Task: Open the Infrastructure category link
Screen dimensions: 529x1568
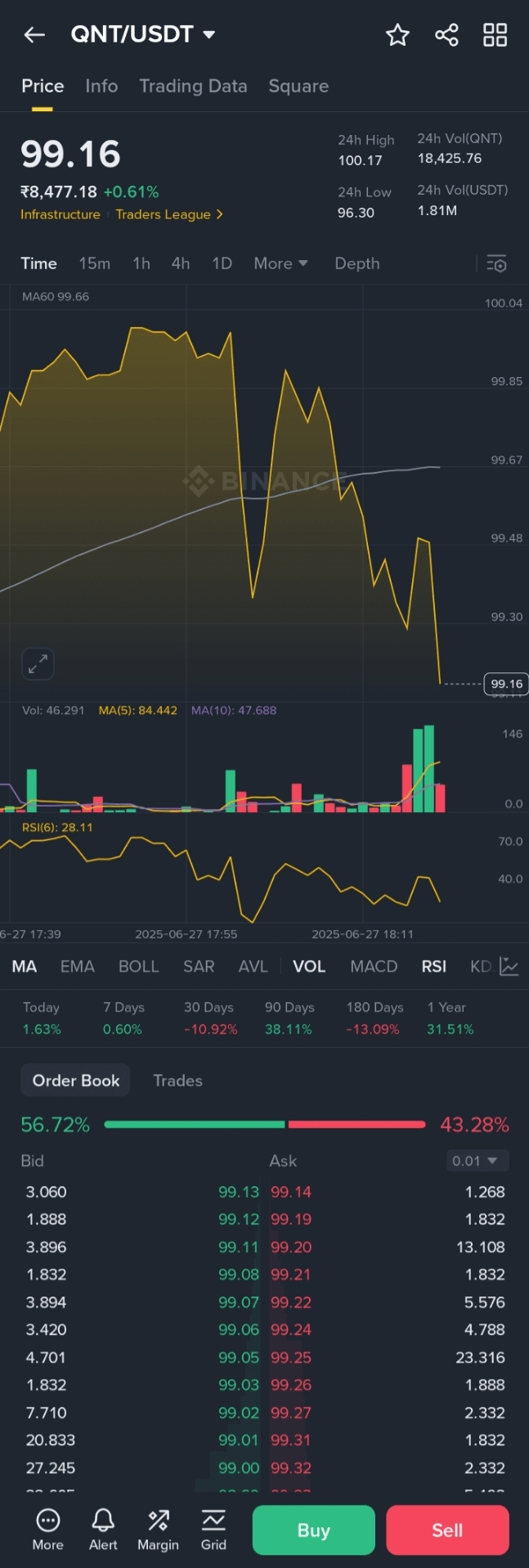Action: click(x=61, y=214)
